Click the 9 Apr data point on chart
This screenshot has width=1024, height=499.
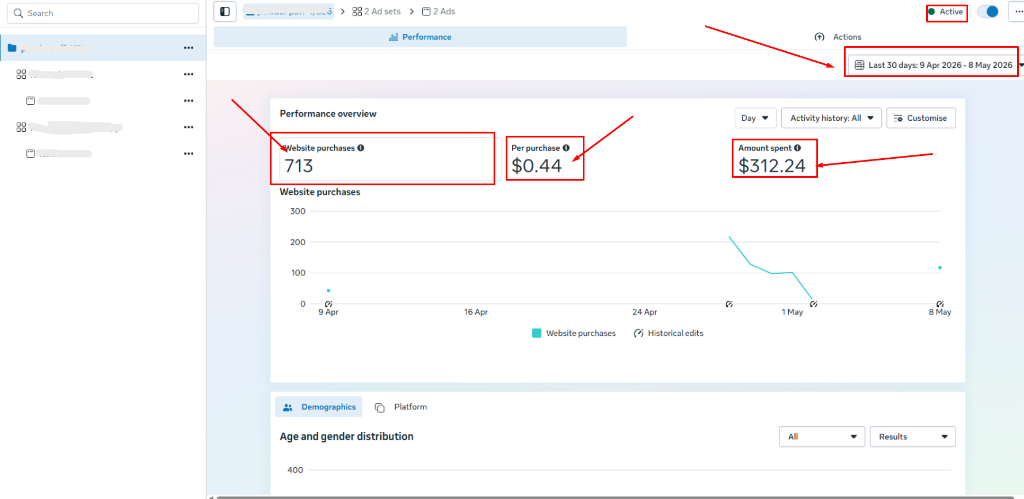(328, 291)
